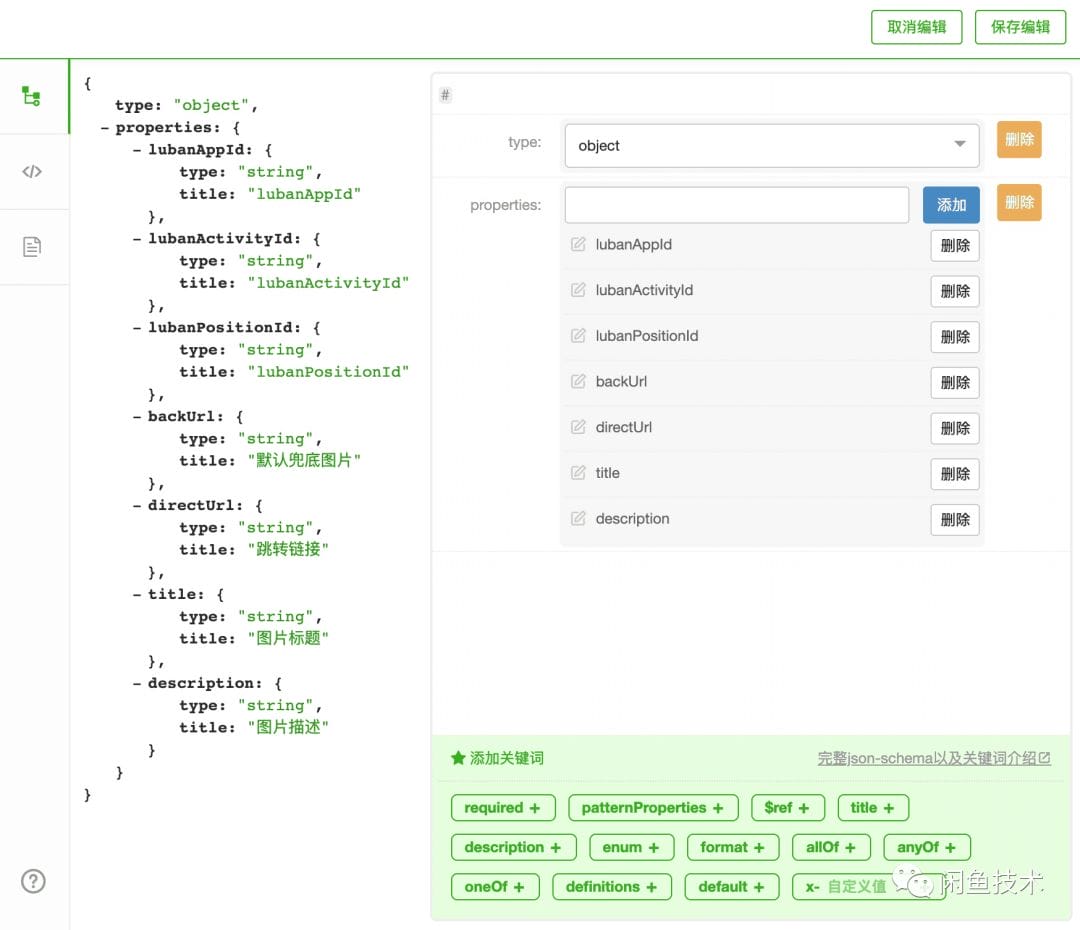This screenshot has height=930, width=1080.
Task: Collapse the properties node in JSON tree
Action: [105, 128]
